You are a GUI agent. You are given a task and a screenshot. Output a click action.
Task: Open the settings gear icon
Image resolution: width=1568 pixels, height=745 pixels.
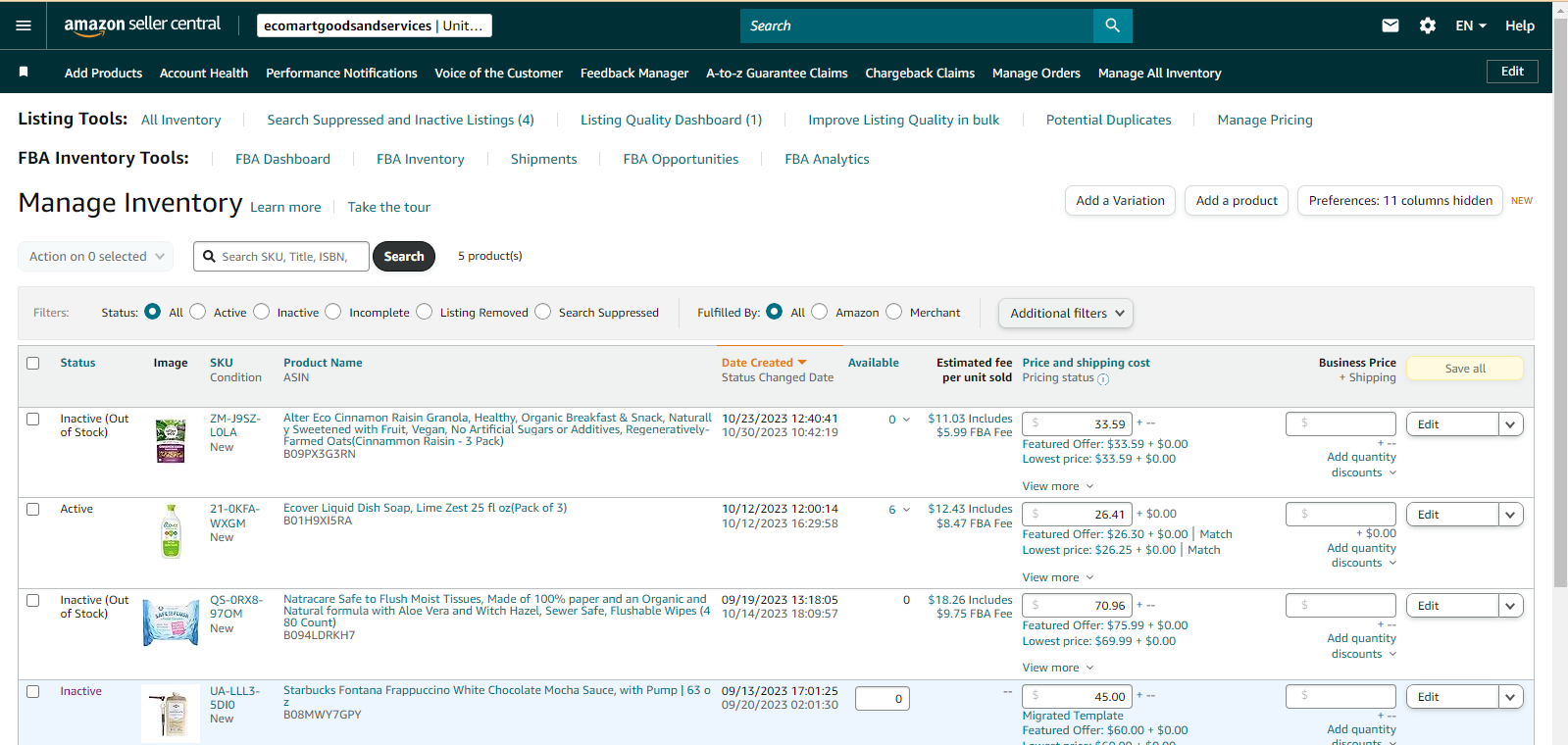[1428, 25]
